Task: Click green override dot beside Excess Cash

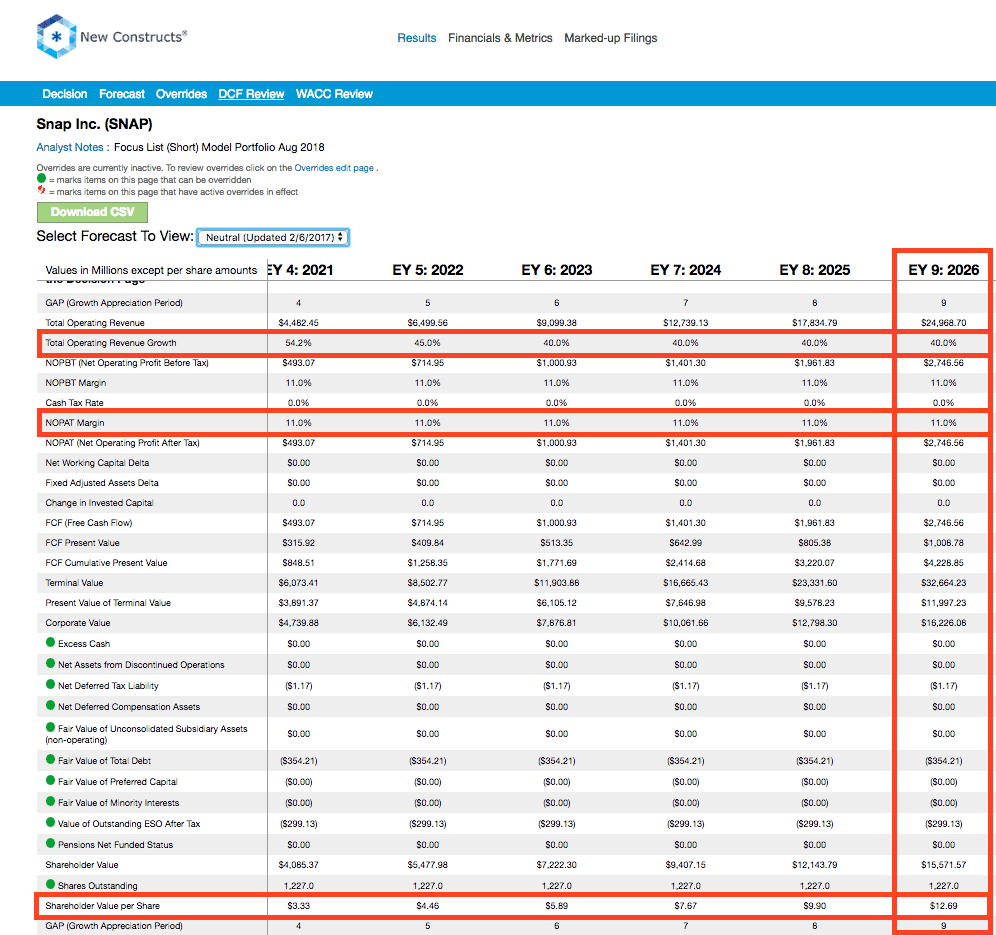Action: tap(50, 642)
